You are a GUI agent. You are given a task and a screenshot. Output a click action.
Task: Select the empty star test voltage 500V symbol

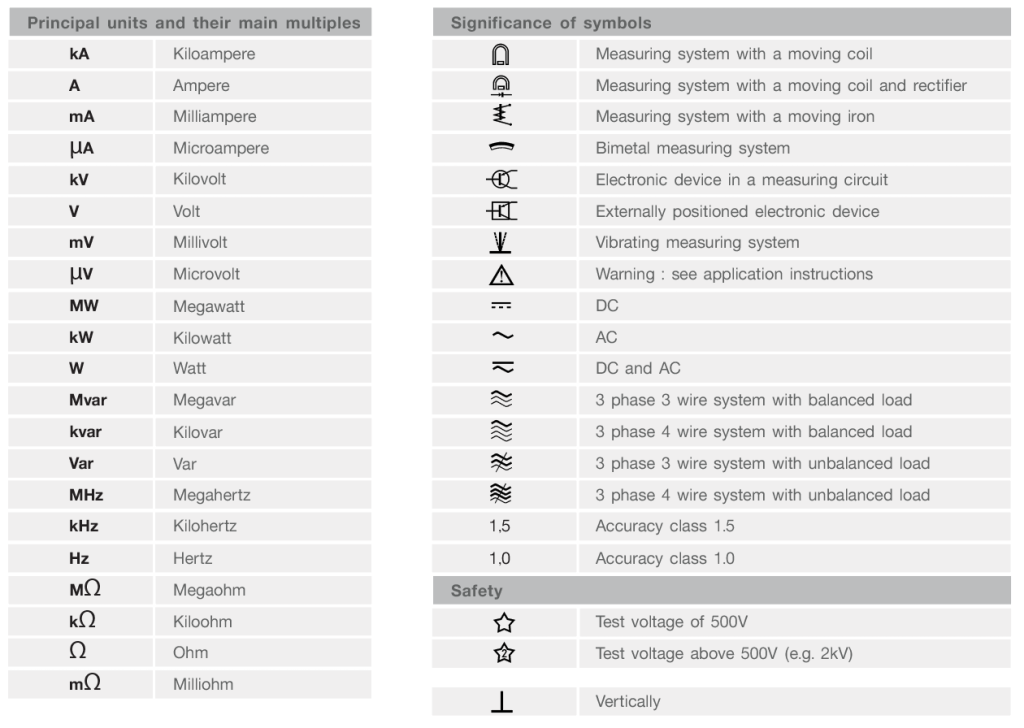[504, 622]
